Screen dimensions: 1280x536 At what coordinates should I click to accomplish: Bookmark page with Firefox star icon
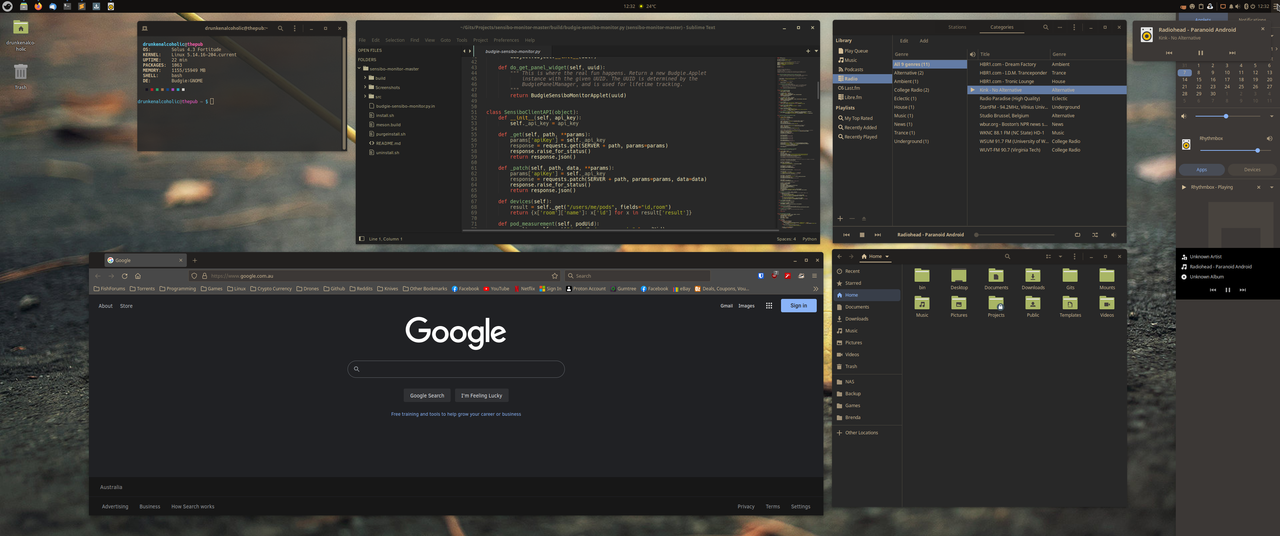point(555,276)
